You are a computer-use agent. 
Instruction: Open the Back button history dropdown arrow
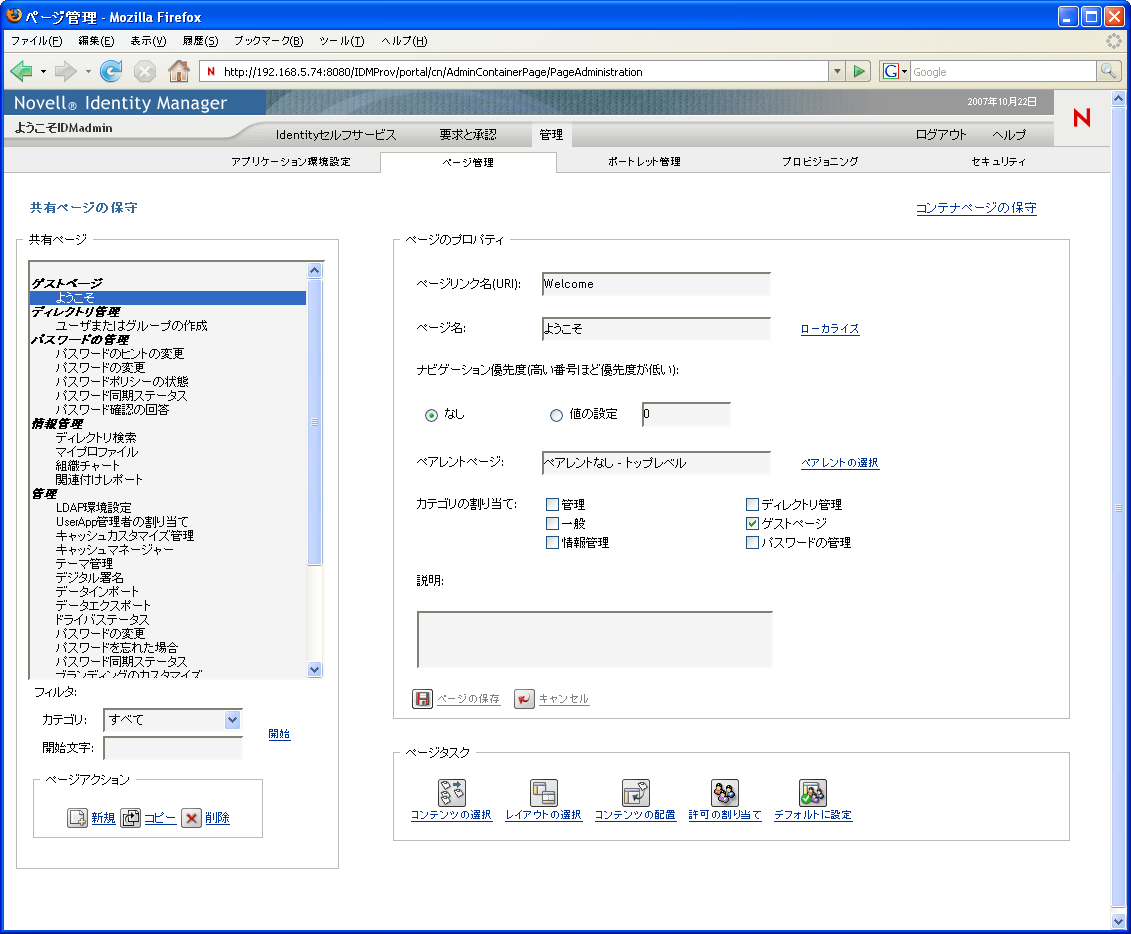(43, 71)
